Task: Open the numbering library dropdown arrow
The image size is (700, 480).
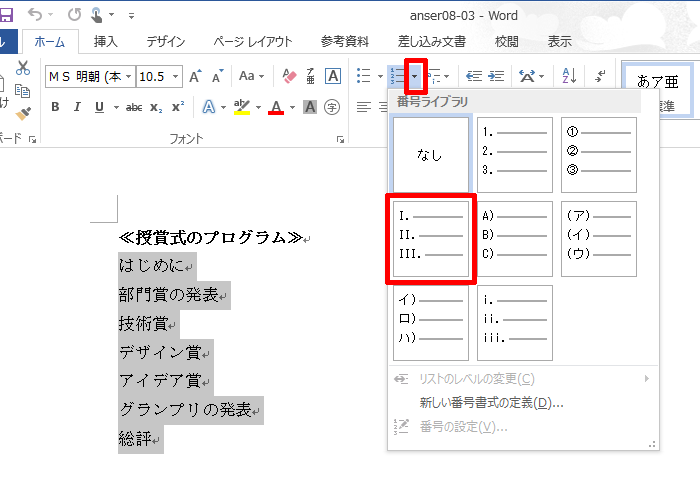Action: 415,76
